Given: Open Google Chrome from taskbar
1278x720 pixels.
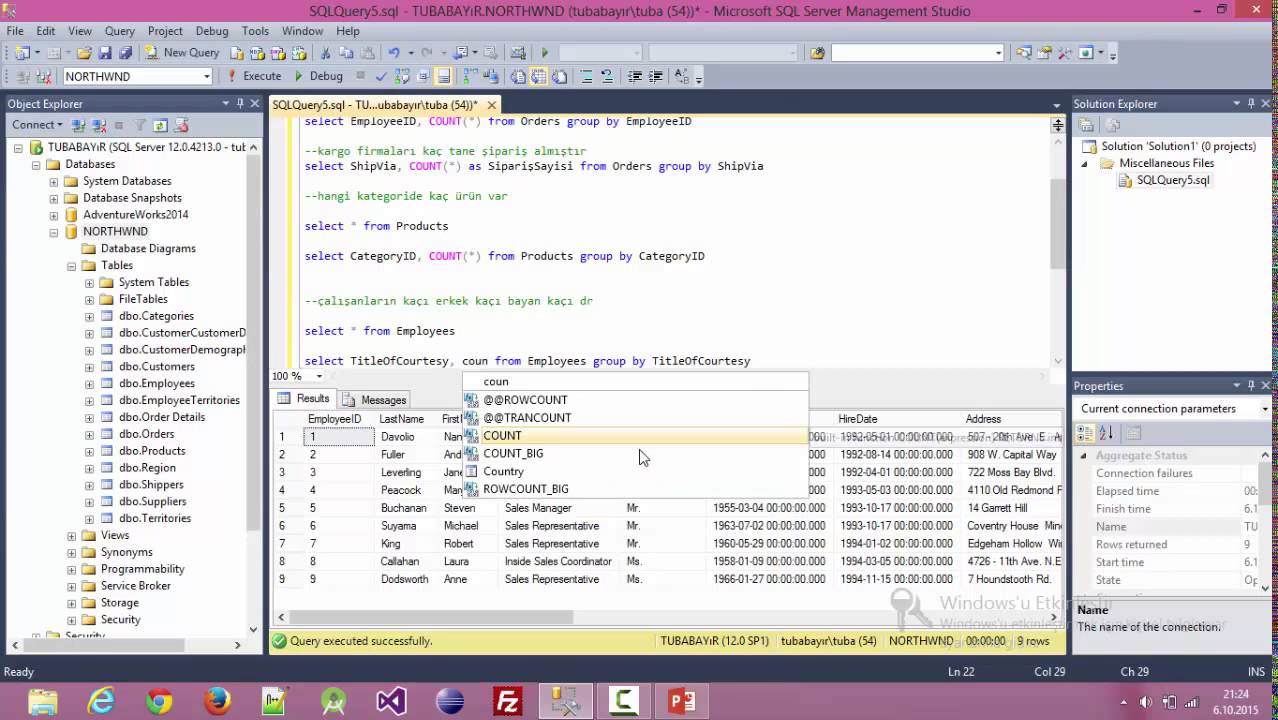Looking at the screenshot, I should (159, 701).
